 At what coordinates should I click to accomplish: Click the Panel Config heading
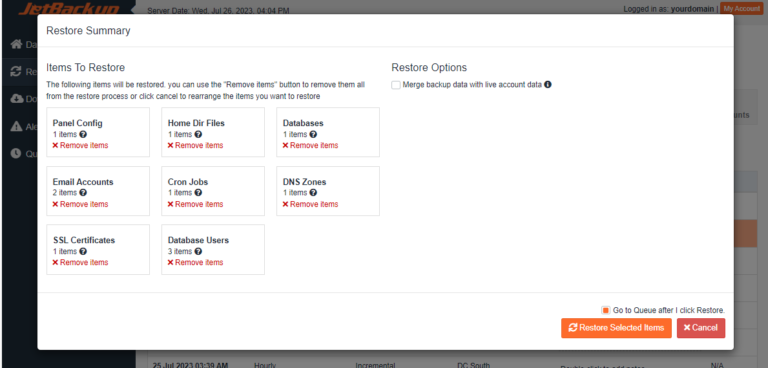77,123
